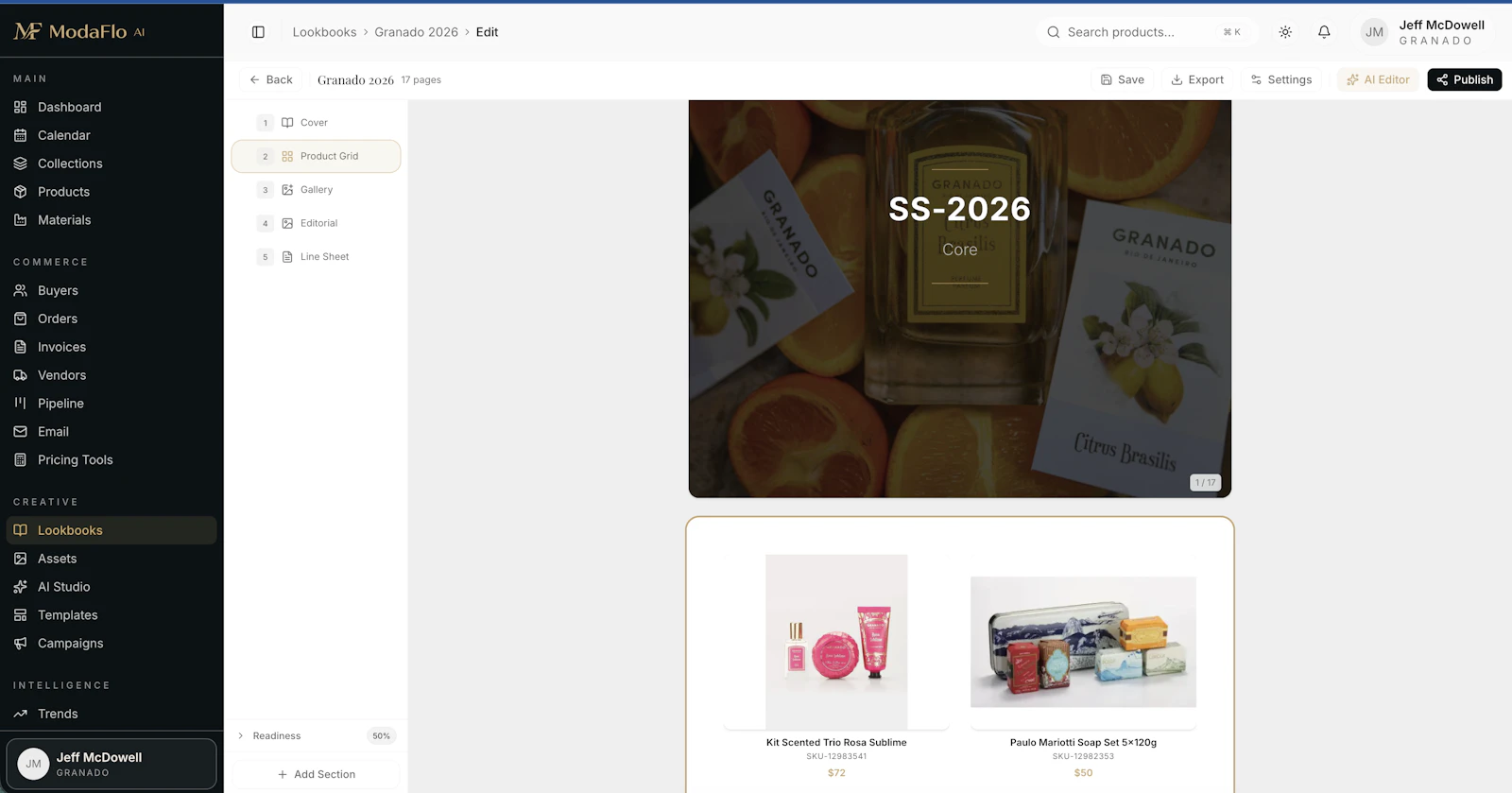Viewport: 1512px width, 793px height.
Task: Click the Templates icon in sidebar
Action: [21, 615]
